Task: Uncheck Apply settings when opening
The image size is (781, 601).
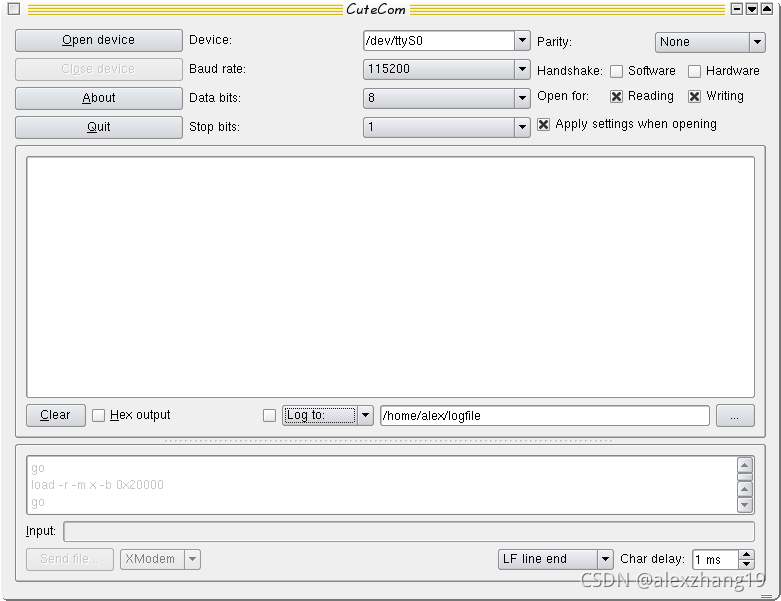Action: click(543, 124)
